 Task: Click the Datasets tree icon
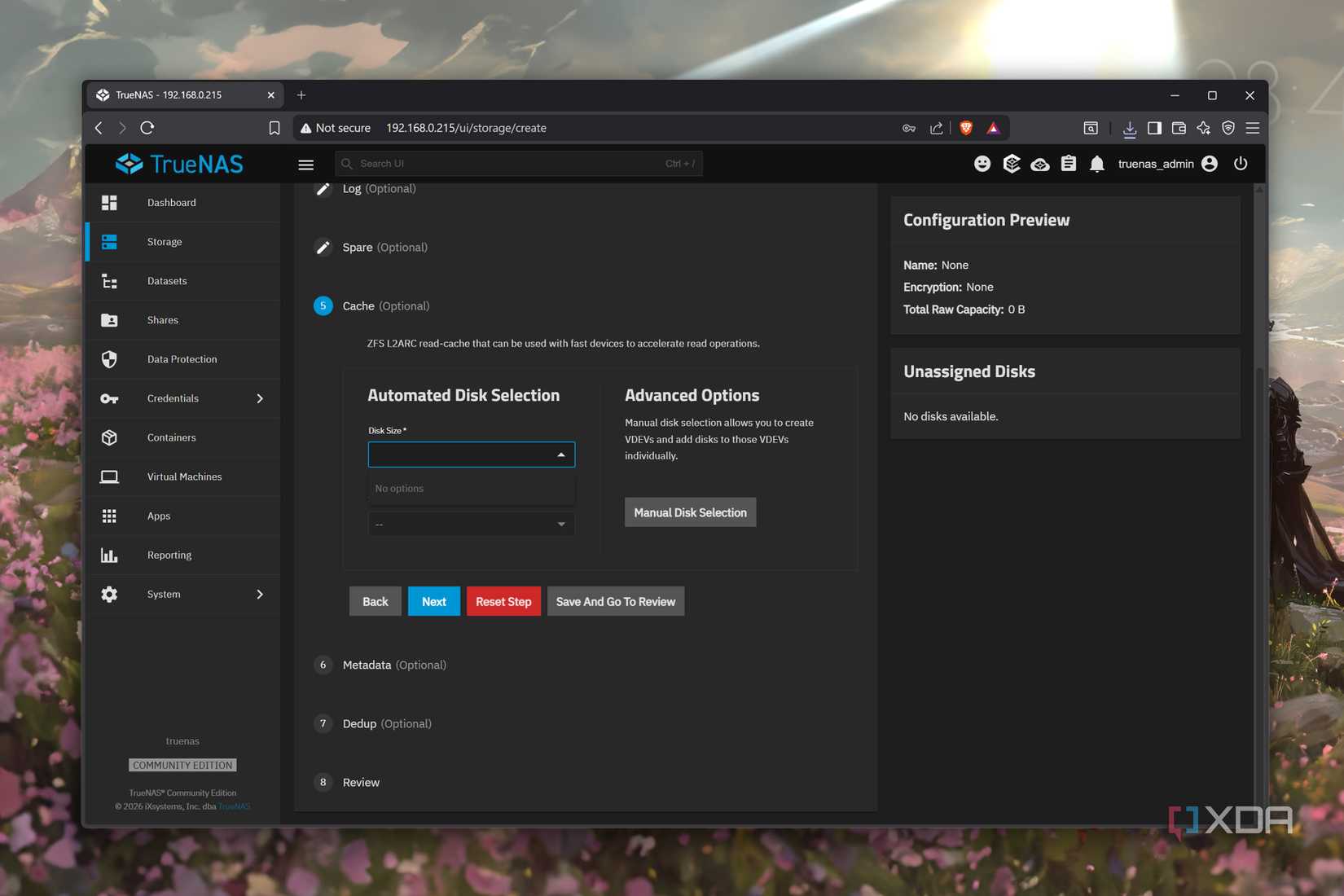point(109,281)
